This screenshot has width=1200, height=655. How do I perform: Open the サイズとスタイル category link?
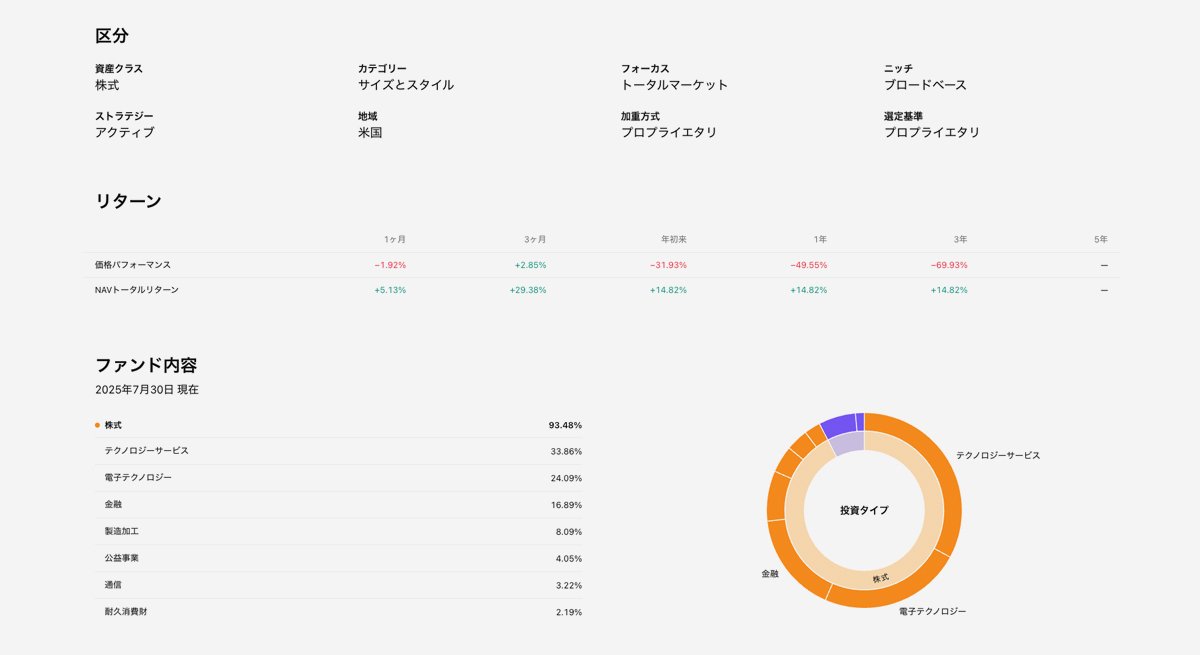tap(405, 85)
